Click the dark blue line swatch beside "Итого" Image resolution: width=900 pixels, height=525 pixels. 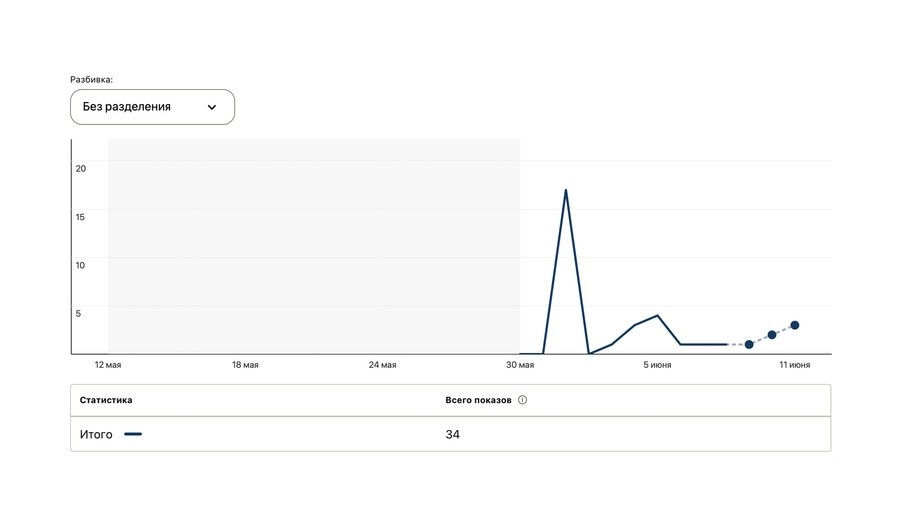133,434
